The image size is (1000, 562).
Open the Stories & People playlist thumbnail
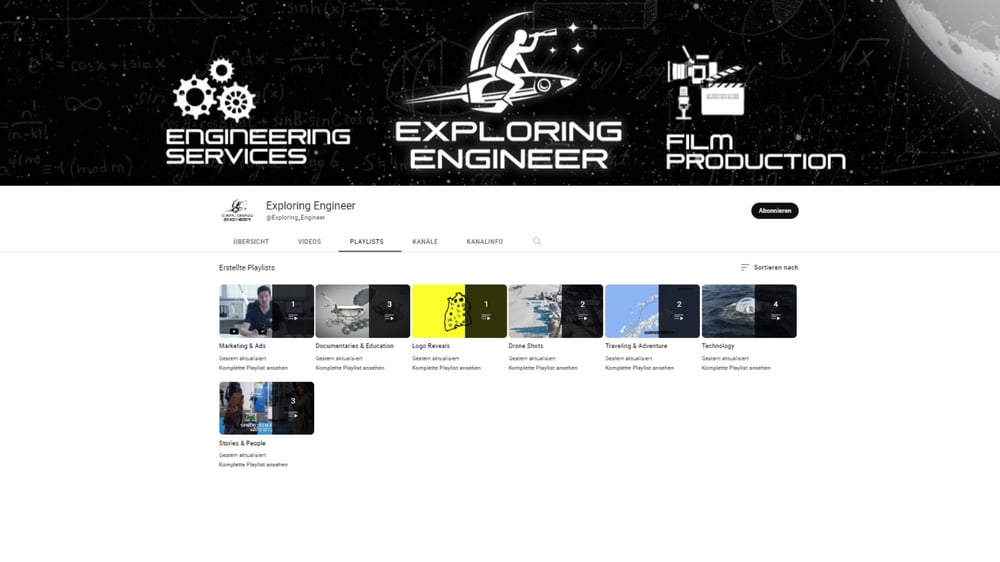tap(267, 408)
